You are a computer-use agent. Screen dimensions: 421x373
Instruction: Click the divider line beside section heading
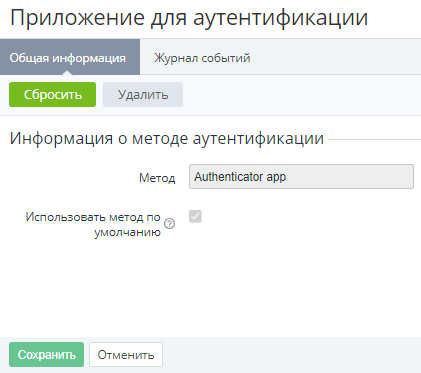(374, 139)
